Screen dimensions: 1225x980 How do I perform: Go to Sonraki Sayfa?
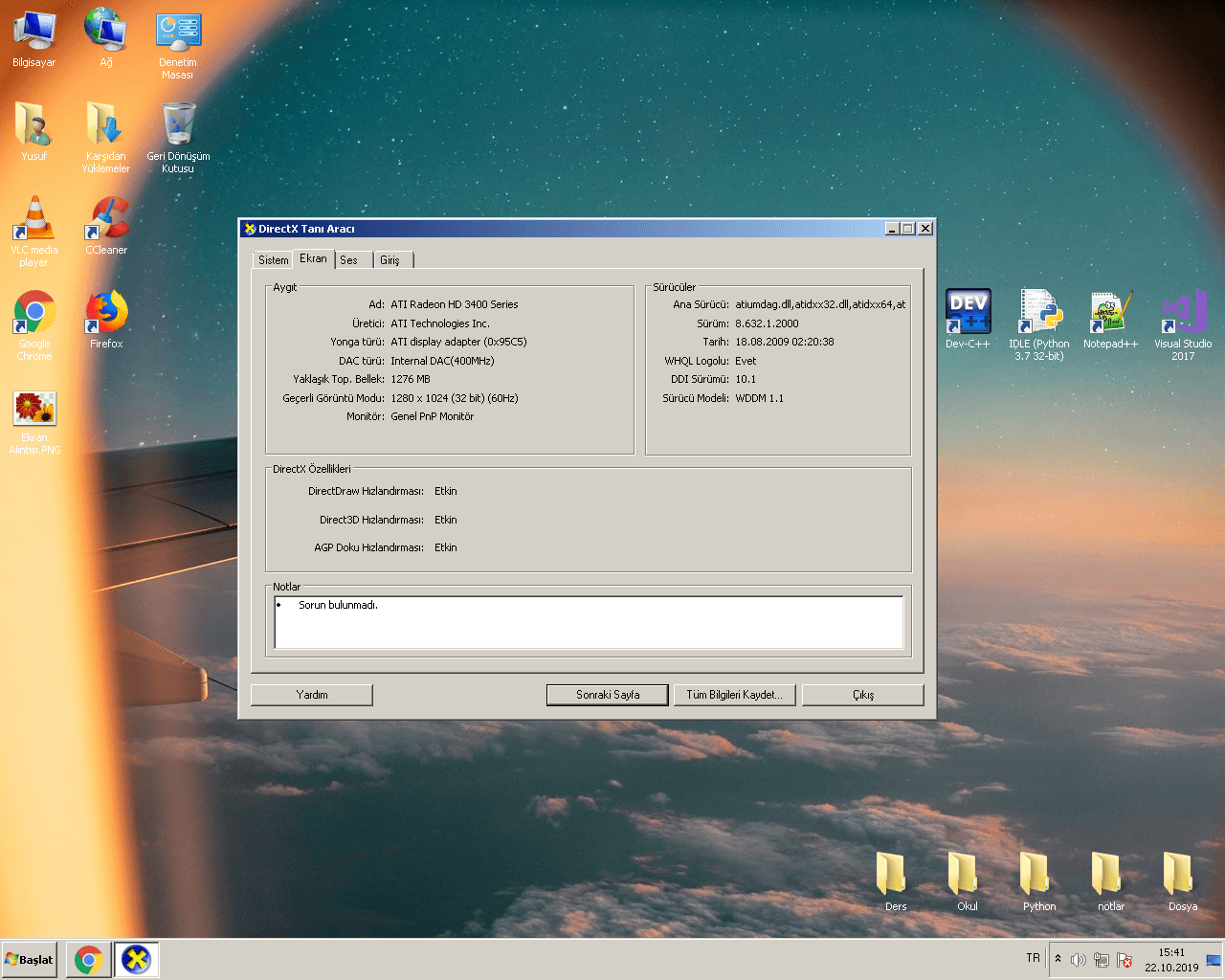click(x=608, y=695)
